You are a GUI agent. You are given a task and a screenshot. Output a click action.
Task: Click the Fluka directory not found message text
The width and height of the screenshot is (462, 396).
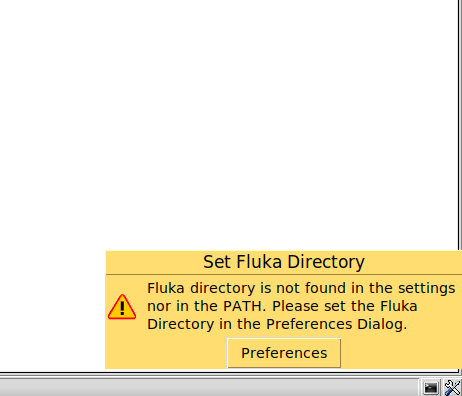[301, 306]
